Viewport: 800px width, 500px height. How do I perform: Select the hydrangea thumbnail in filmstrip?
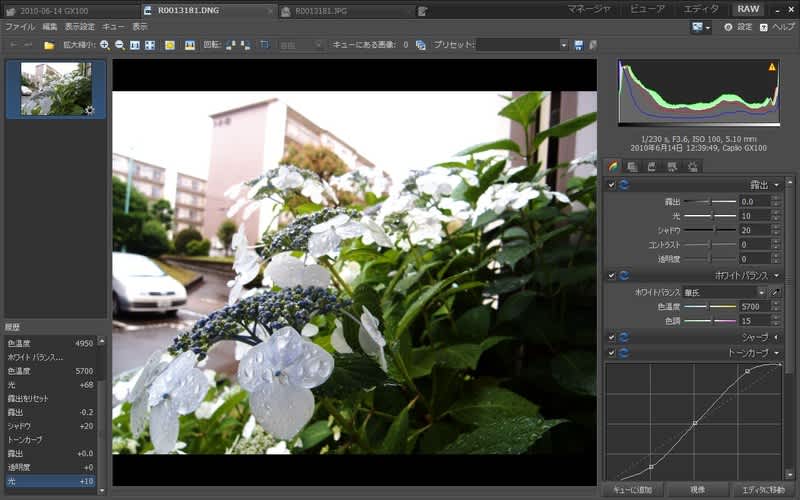(56, 89)
